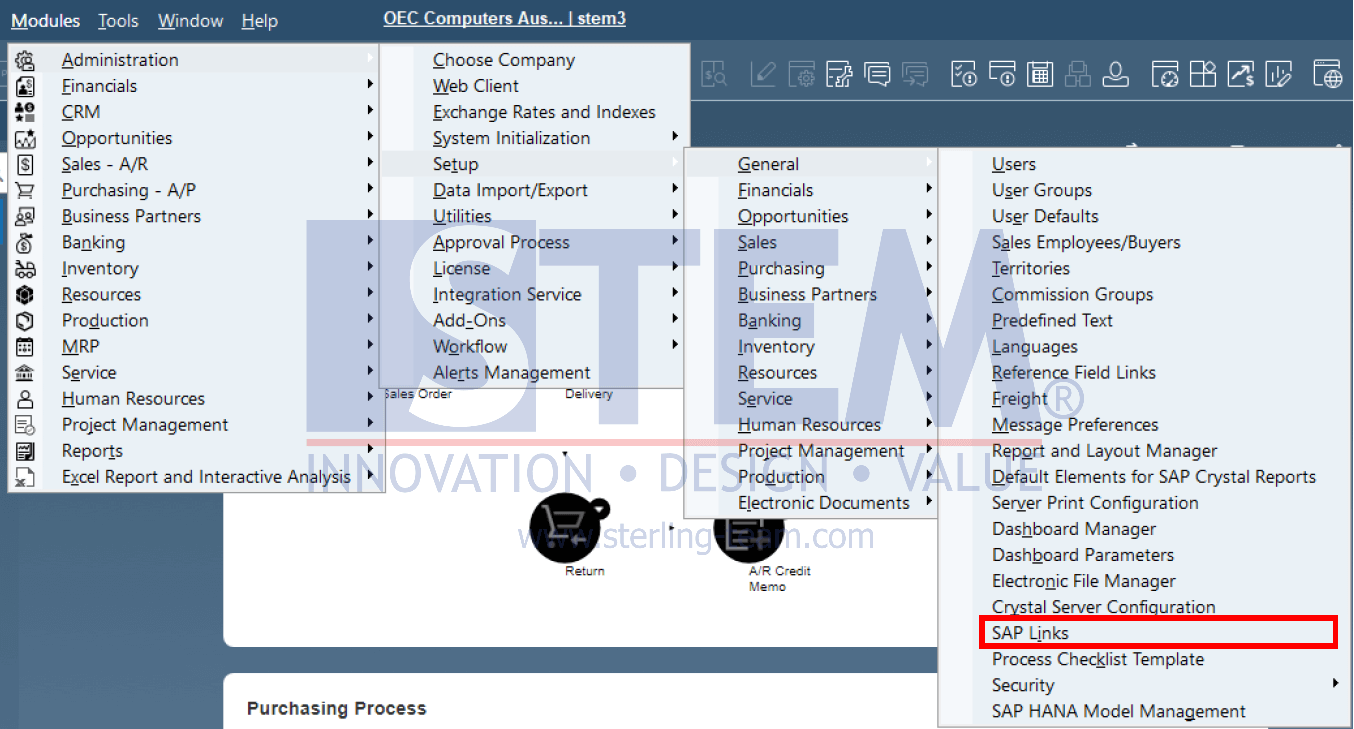Click the Banking money bag icon in Modules menu
Screen dimensions: 1354x729
pos(26,242)
